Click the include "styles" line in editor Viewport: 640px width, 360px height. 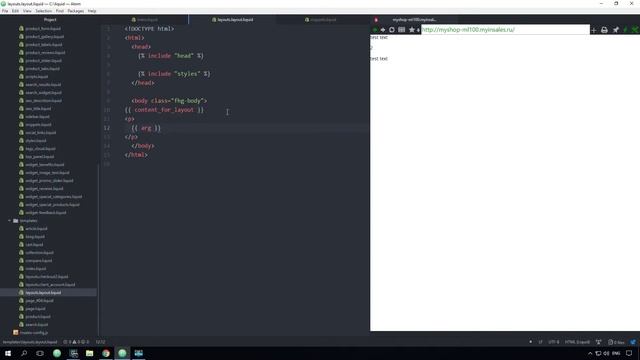click(x=174, y=74)
